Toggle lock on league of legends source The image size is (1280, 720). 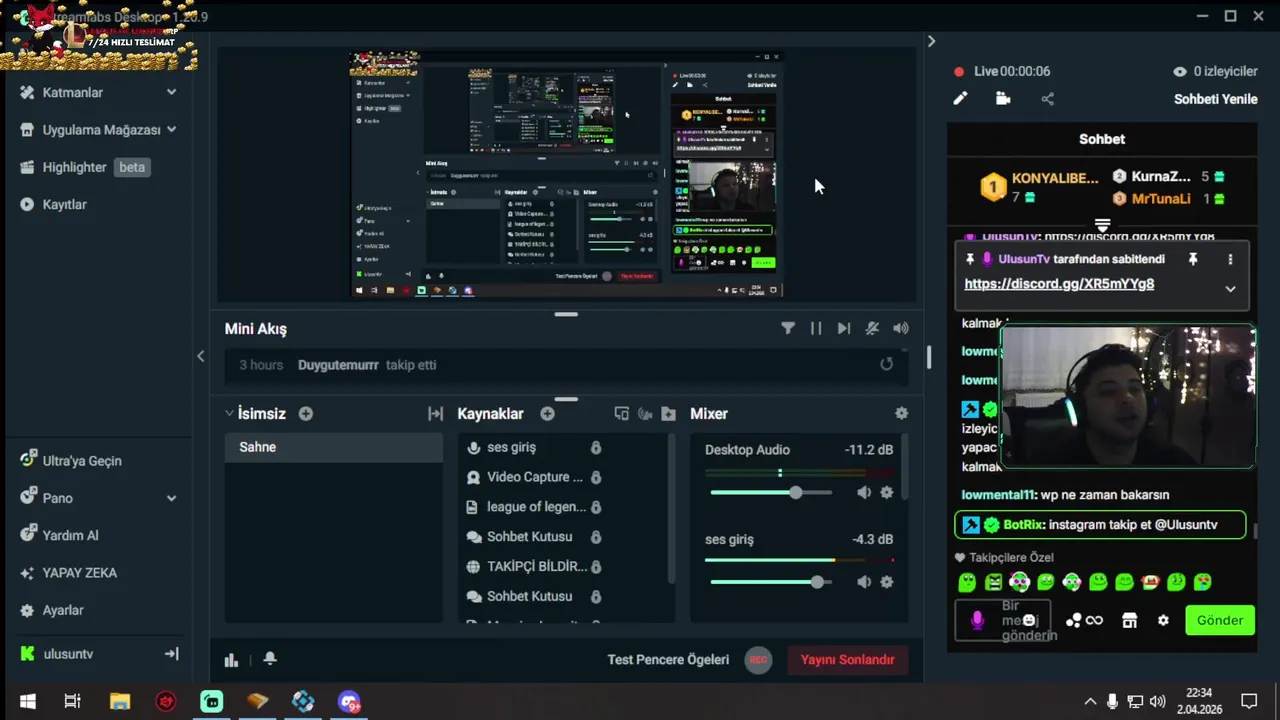[x=596, y=507]
